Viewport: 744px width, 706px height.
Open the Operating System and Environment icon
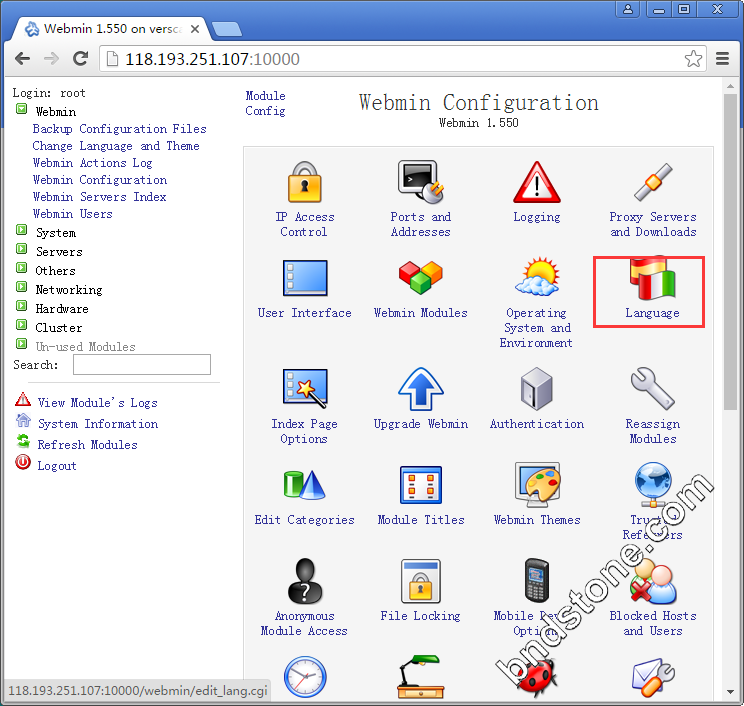coord(537,277)
